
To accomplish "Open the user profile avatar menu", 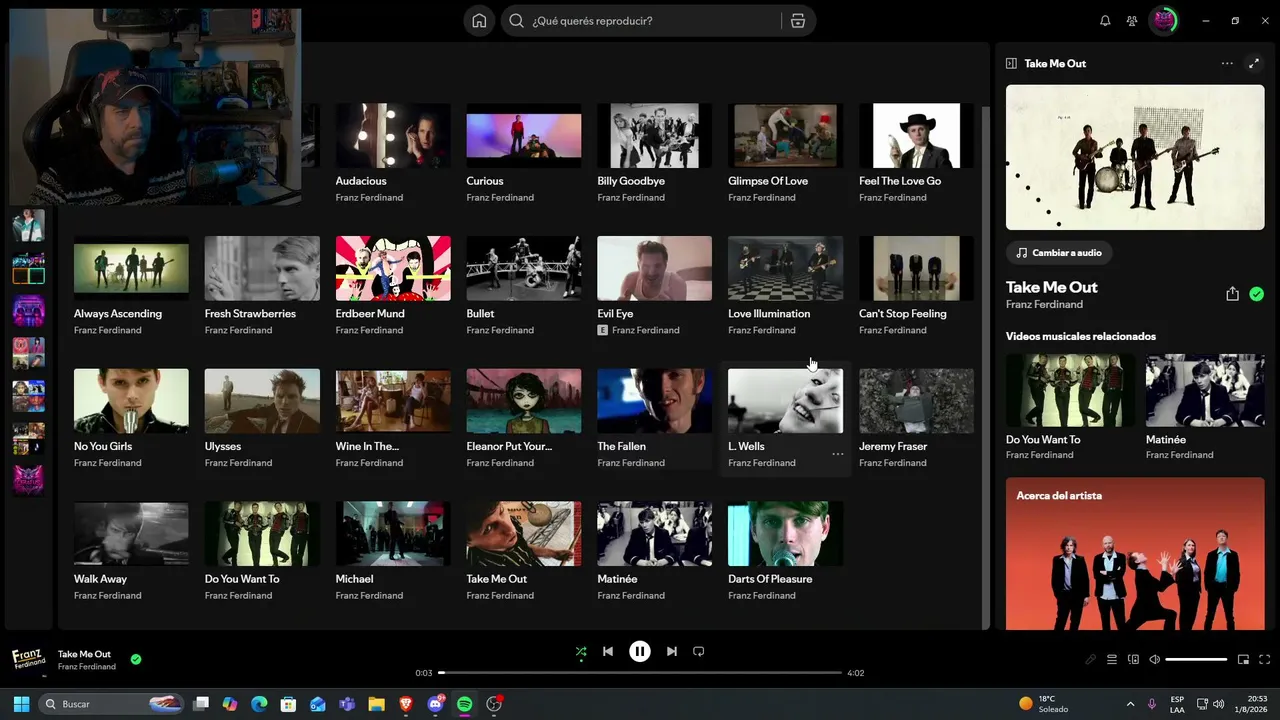I will [1163, 21].
